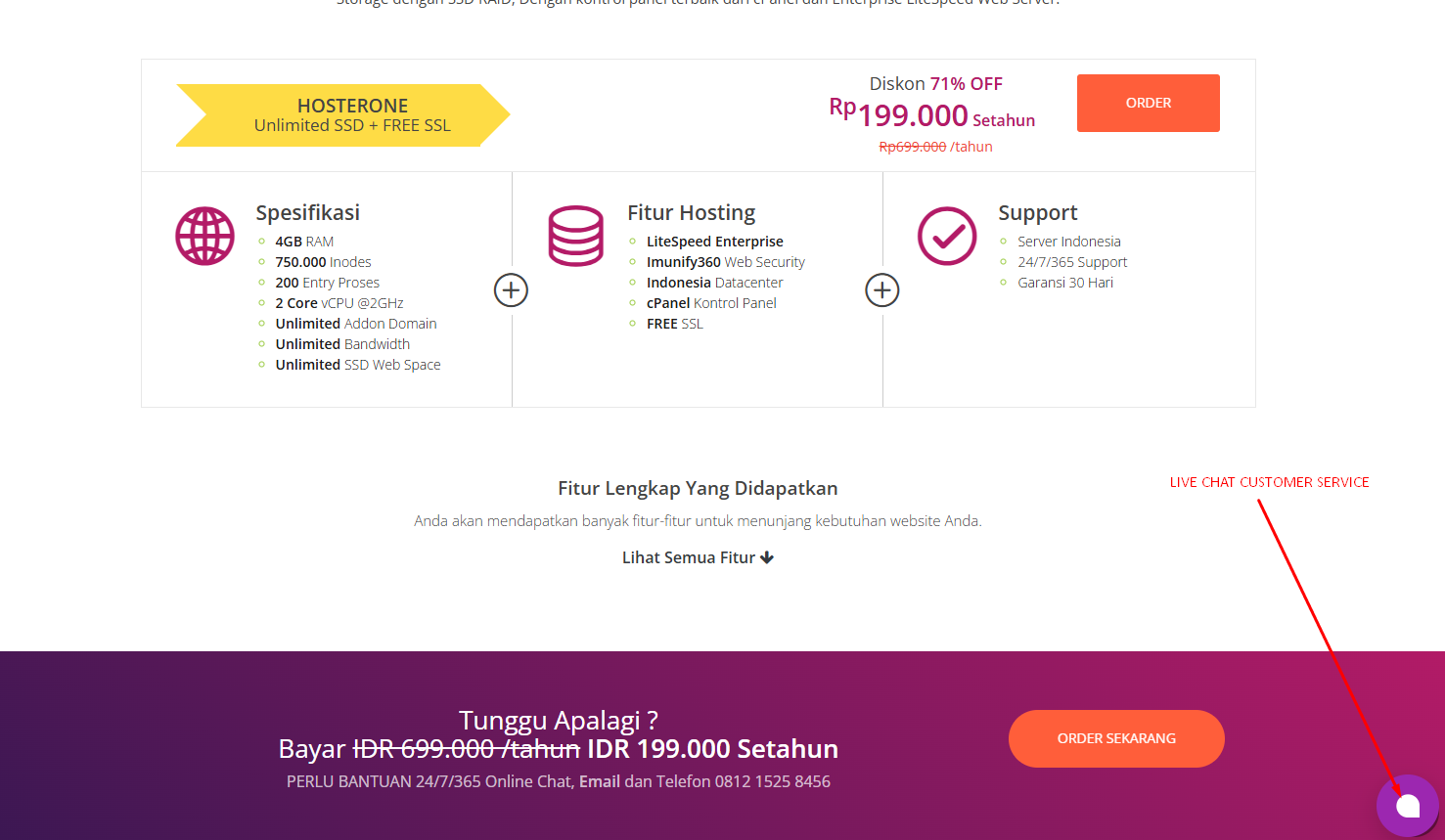Click the speech bubble inside the chat button
The image size is (1445, 840).
pos(1409,806)
